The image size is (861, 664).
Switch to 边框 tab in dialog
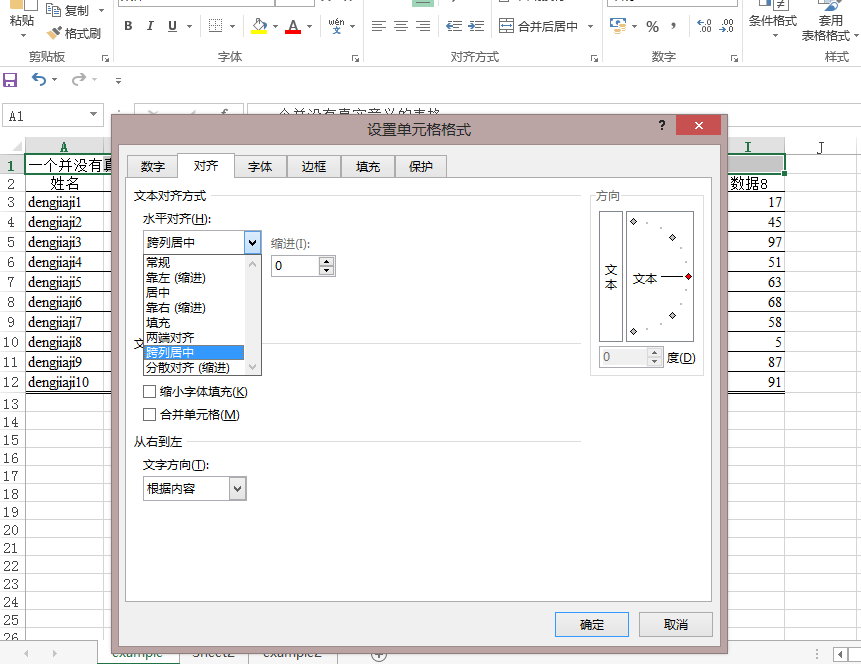314,166
